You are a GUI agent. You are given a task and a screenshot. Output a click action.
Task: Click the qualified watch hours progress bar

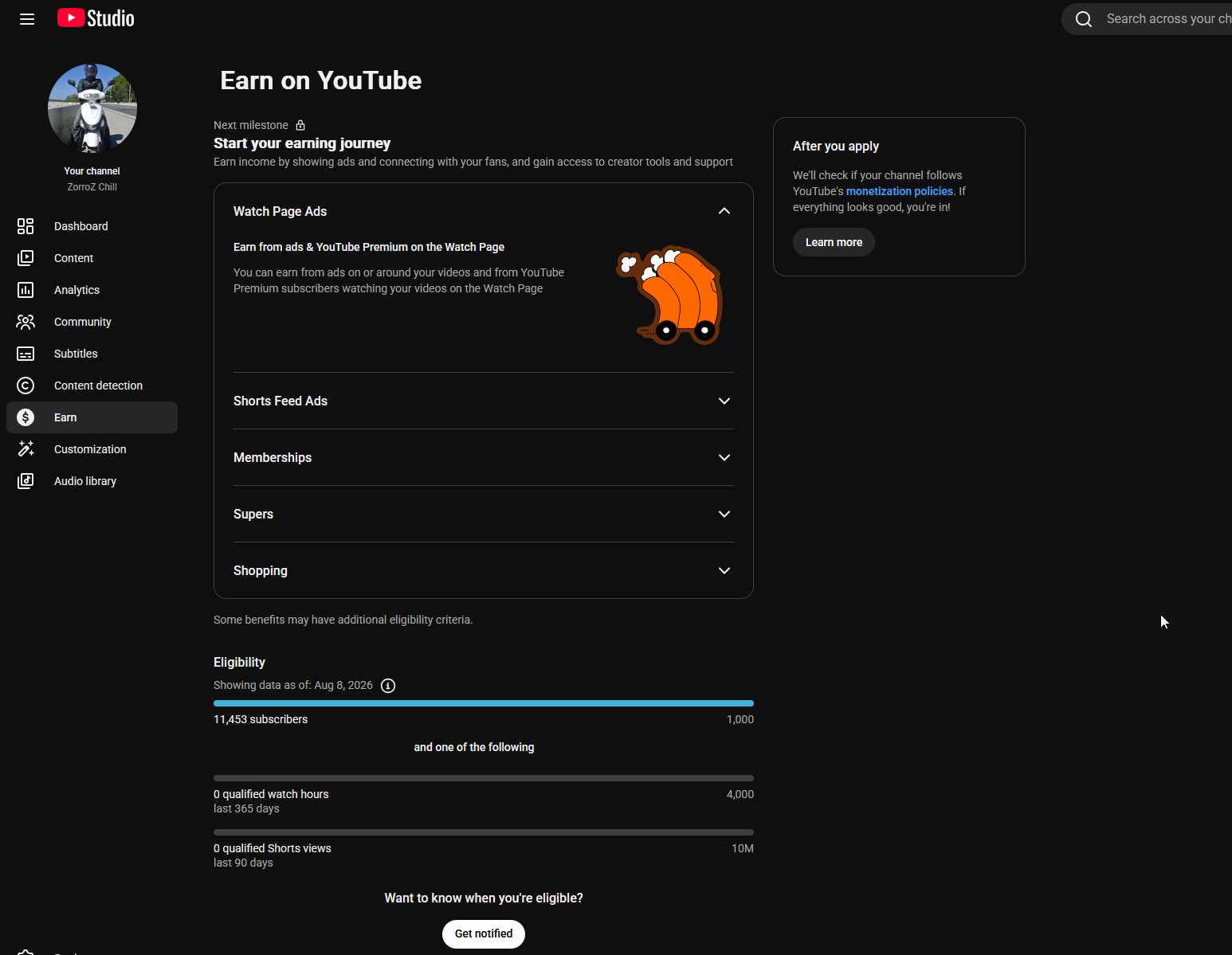pos(484,778)
